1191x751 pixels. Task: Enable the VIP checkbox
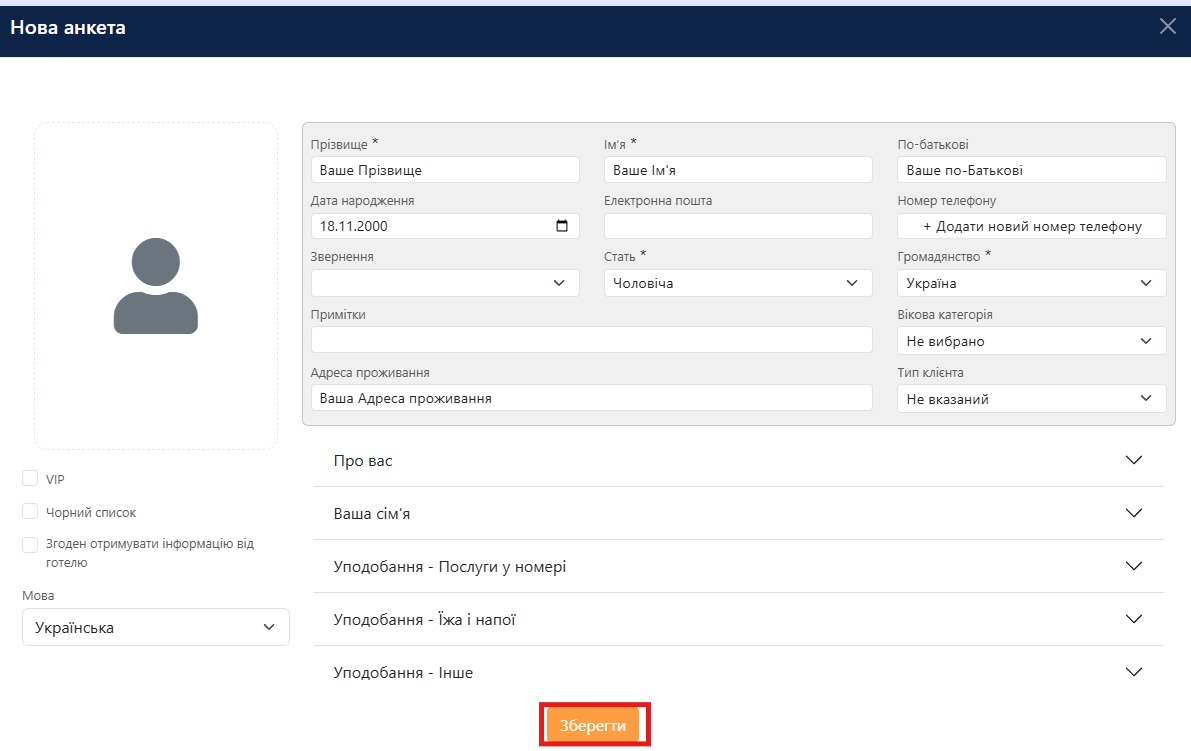[30, 478]
